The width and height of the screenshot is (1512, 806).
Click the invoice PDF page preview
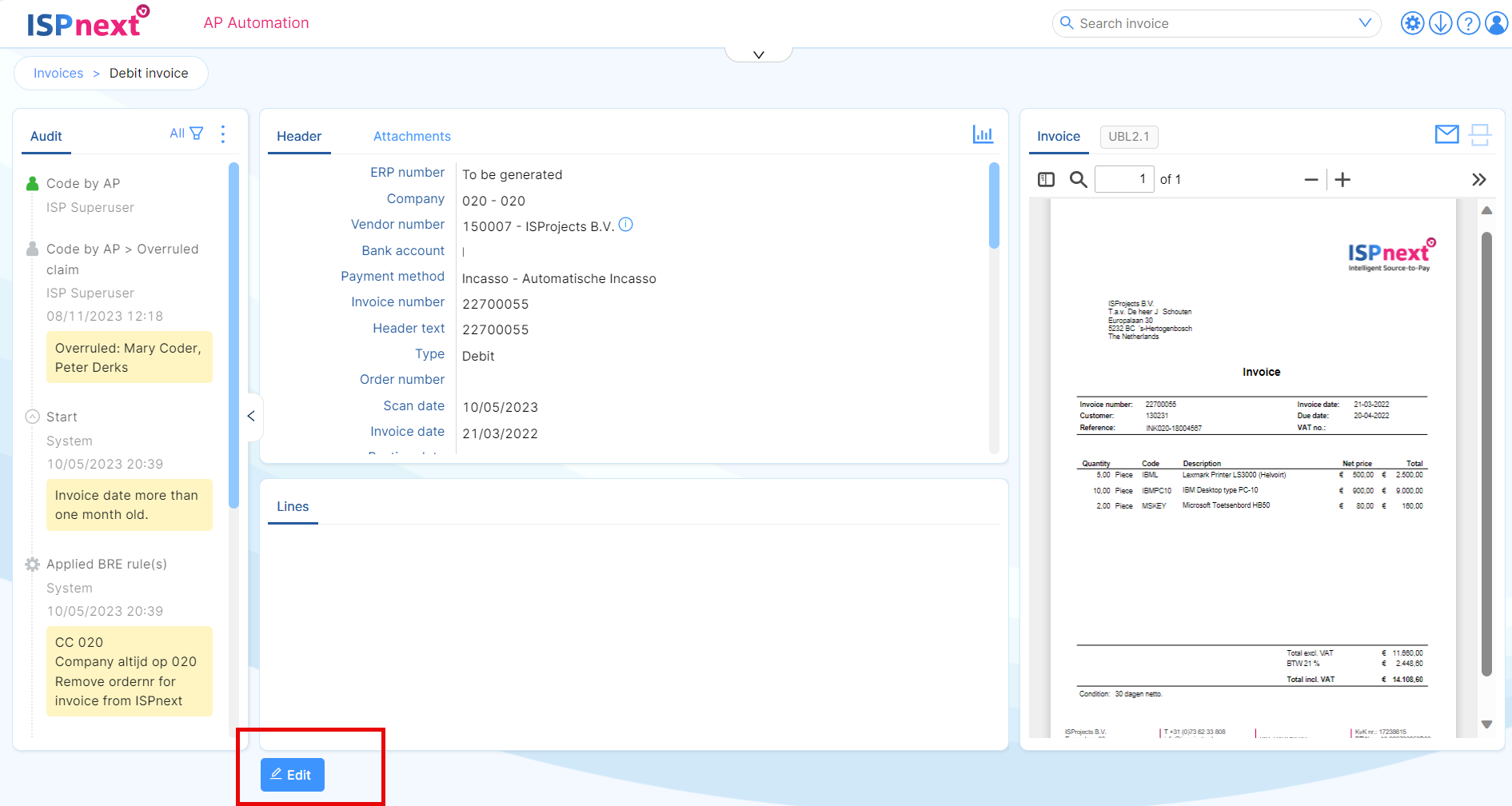(x=1253, y=468)
